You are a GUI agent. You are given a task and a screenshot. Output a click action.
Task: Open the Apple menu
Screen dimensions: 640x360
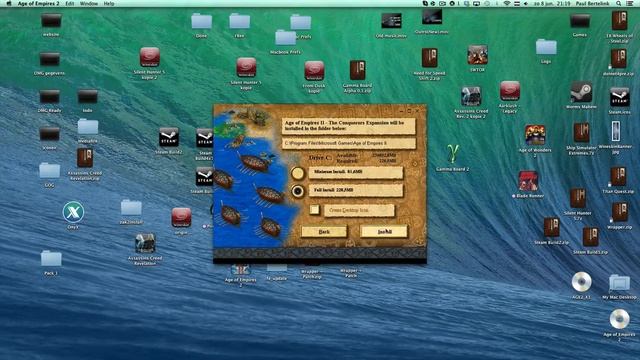pyautogui.click(x=9, y=3)
